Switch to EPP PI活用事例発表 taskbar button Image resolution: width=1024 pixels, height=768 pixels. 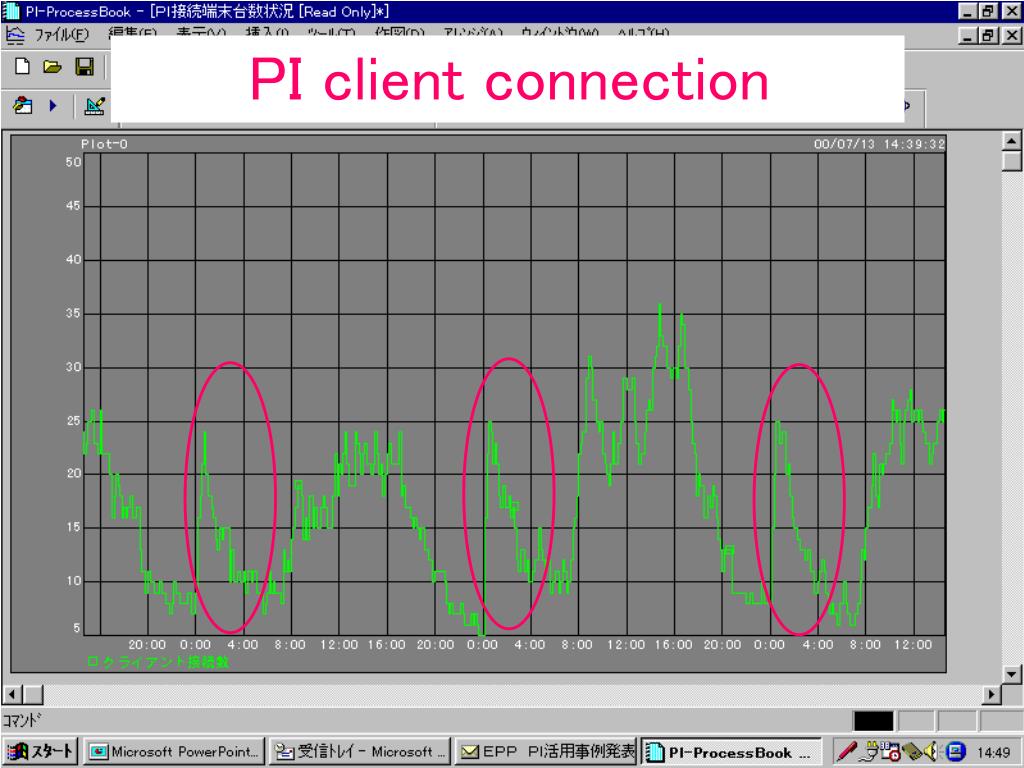(x=546, y=752)
